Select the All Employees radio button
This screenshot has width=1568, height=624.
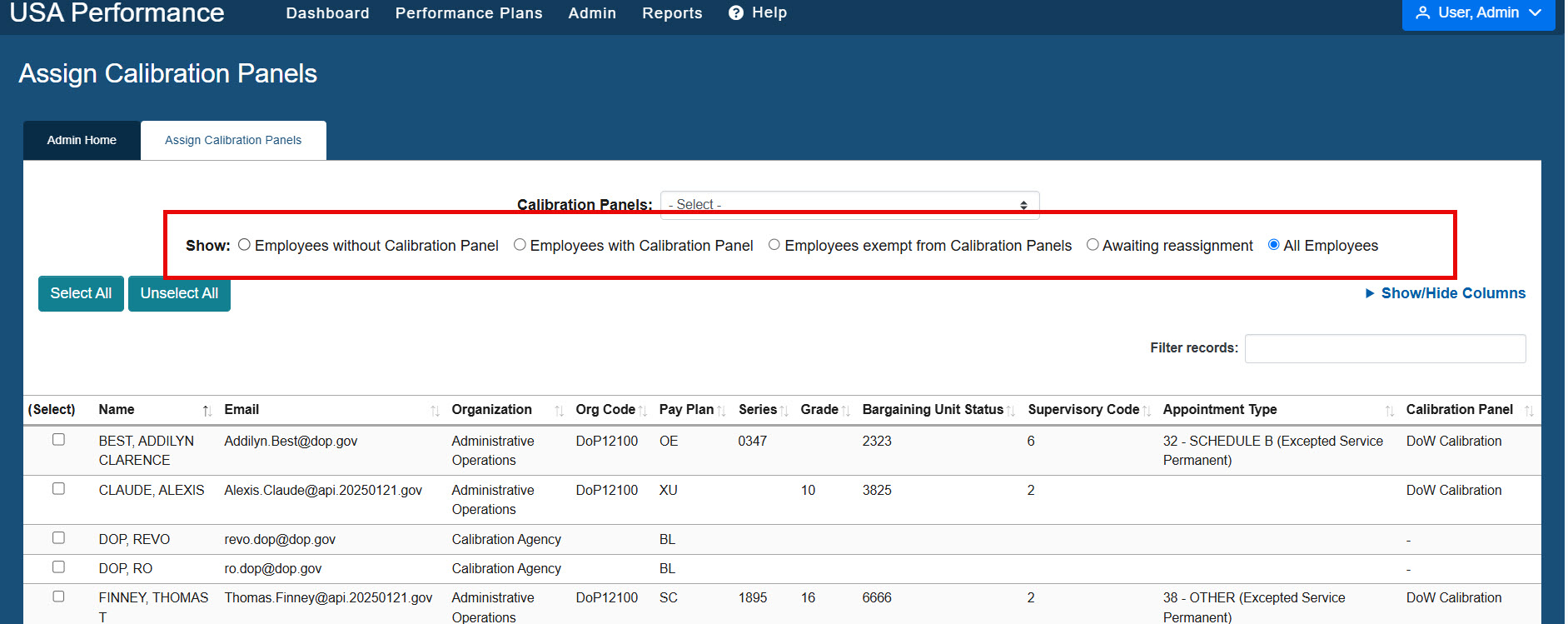[1273, 245]
